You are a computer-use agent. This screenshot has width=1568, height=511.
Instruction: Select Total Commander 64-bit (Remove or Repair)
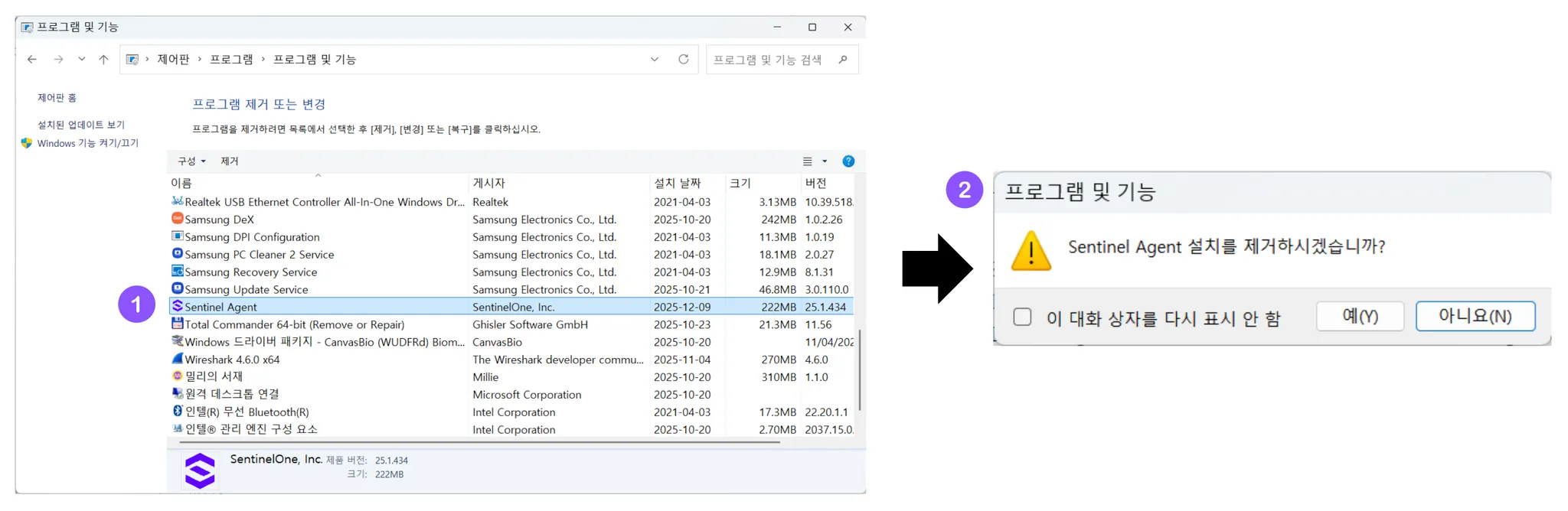295,324
